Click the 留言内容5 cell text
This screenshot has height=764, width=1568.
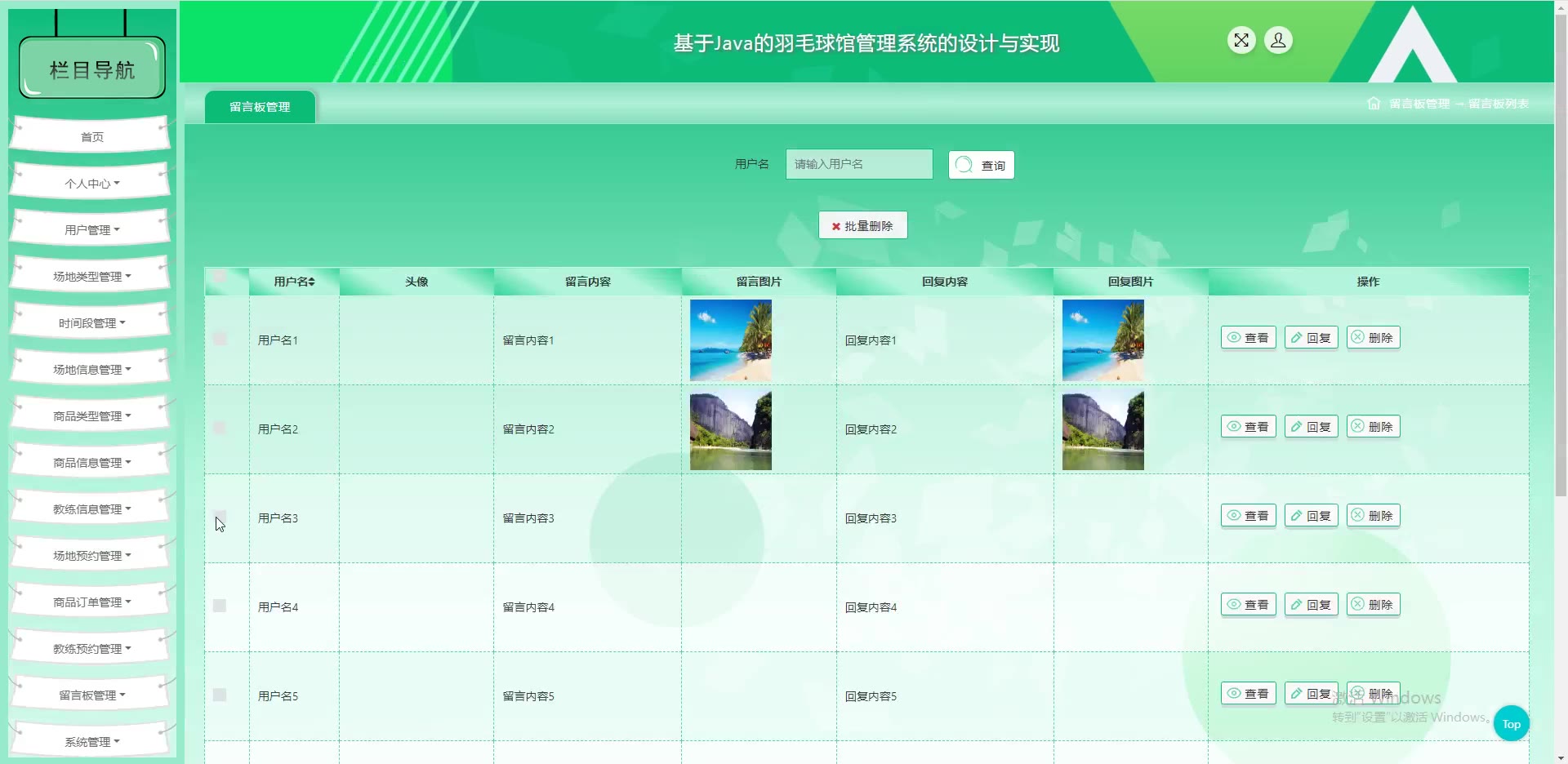click(x=528, y=696)
